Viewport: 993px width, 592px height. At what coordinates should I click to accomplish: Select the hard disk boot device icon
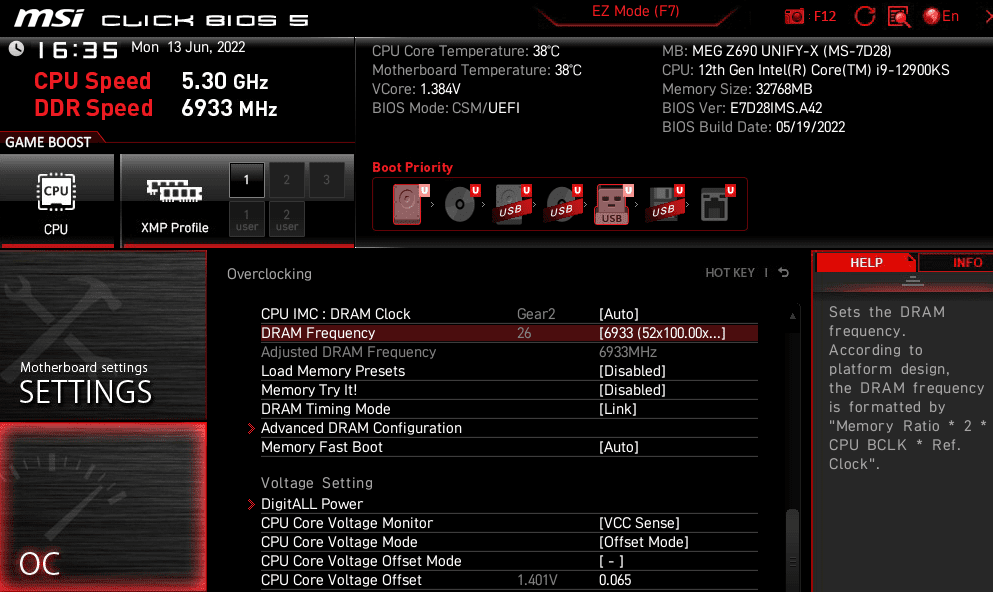tap(408, 204)
